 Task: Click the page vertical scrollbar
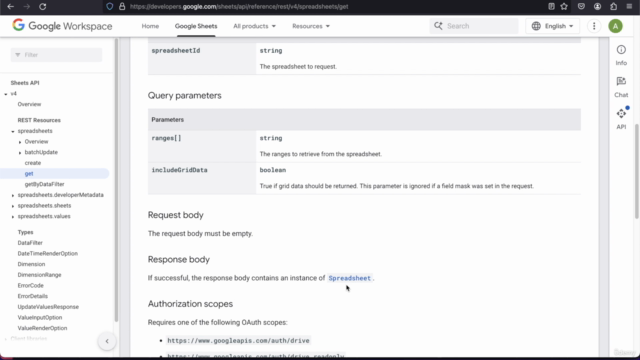pyautogui.click(x=637, y=171)
